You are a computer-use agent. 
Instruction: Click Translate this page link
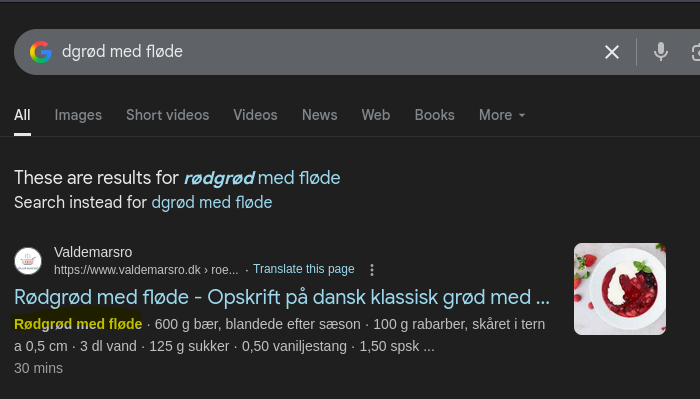pyautogui.click(x=304, y=269)
